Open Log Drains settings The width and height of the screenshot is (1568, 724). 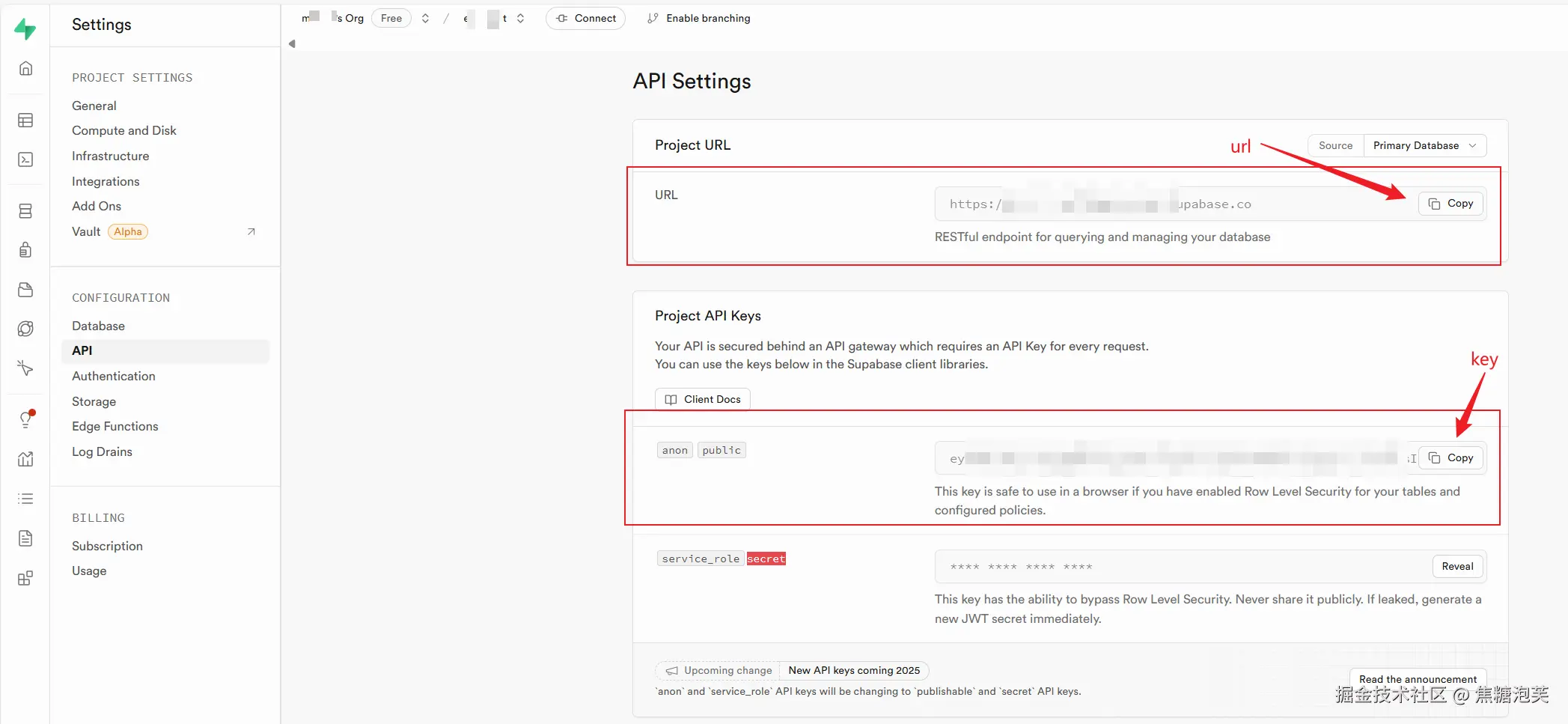(x=102, y=451)
